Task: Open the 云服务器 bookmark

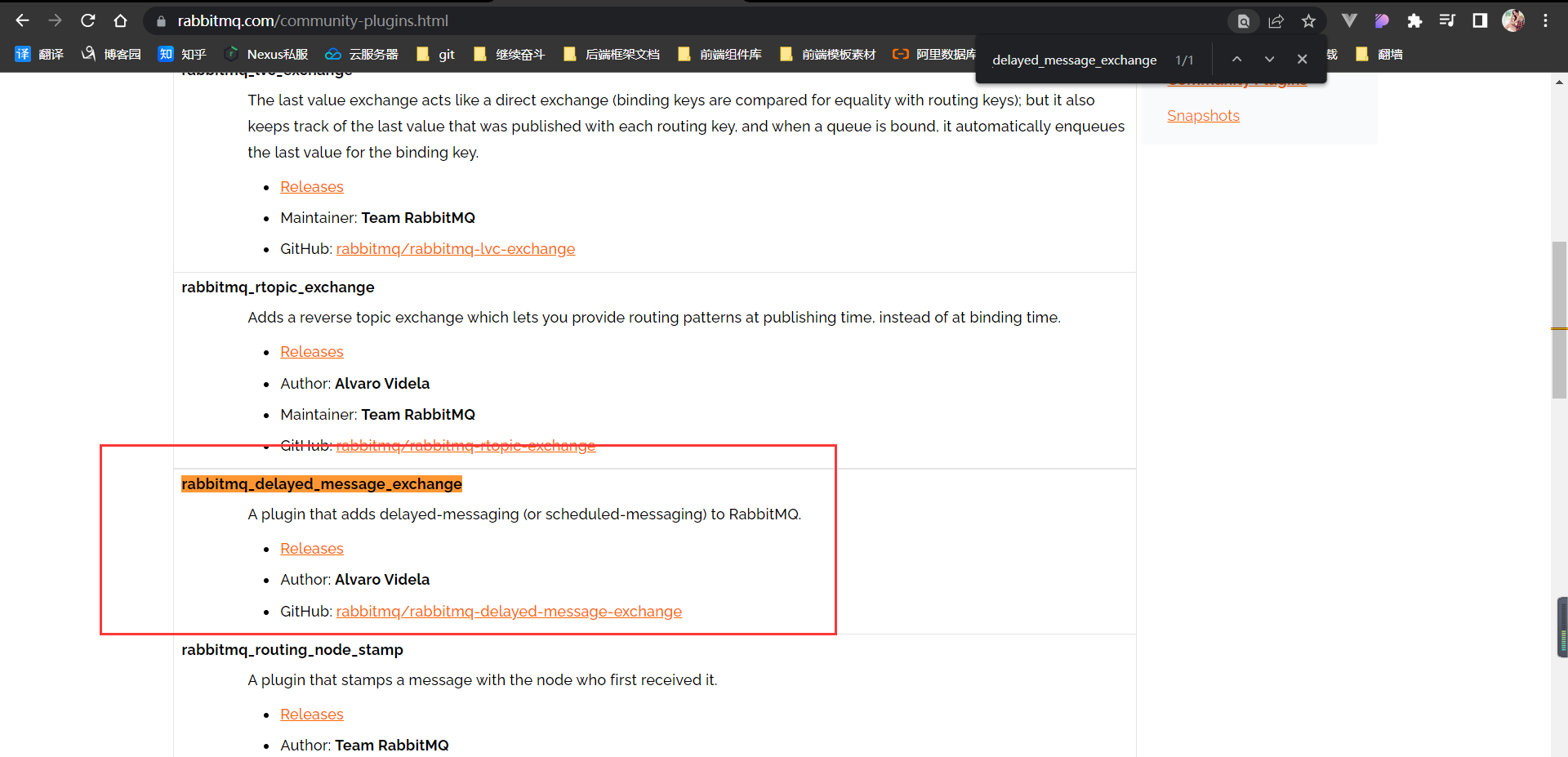Action: point(362,54)
